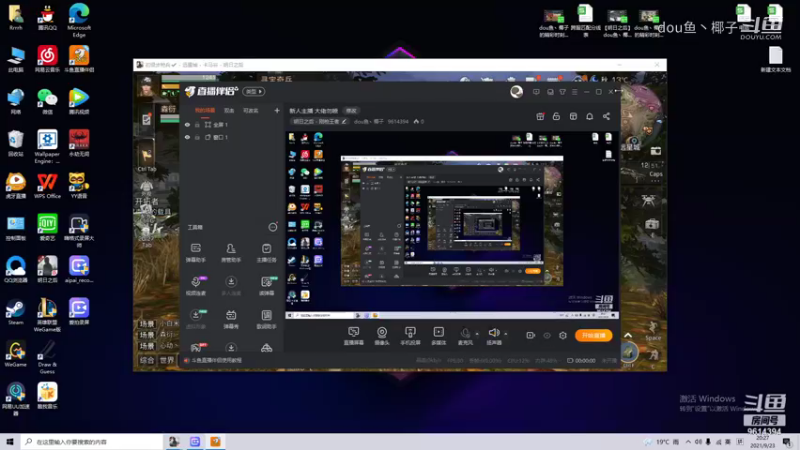Switch to the second scene tab

click(229, 110)
